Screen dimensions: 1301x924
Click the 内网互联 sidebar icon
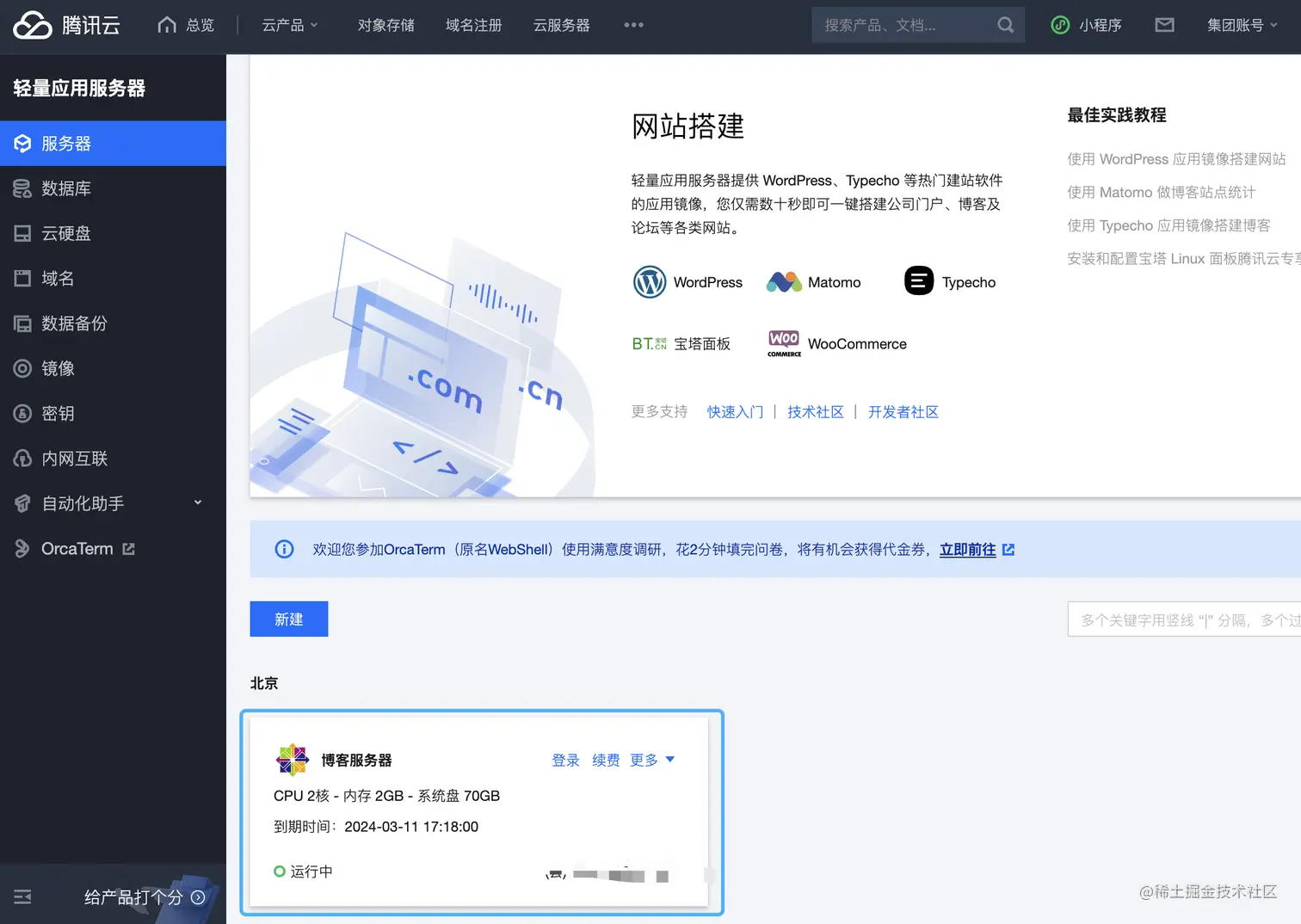coord(22,459)
